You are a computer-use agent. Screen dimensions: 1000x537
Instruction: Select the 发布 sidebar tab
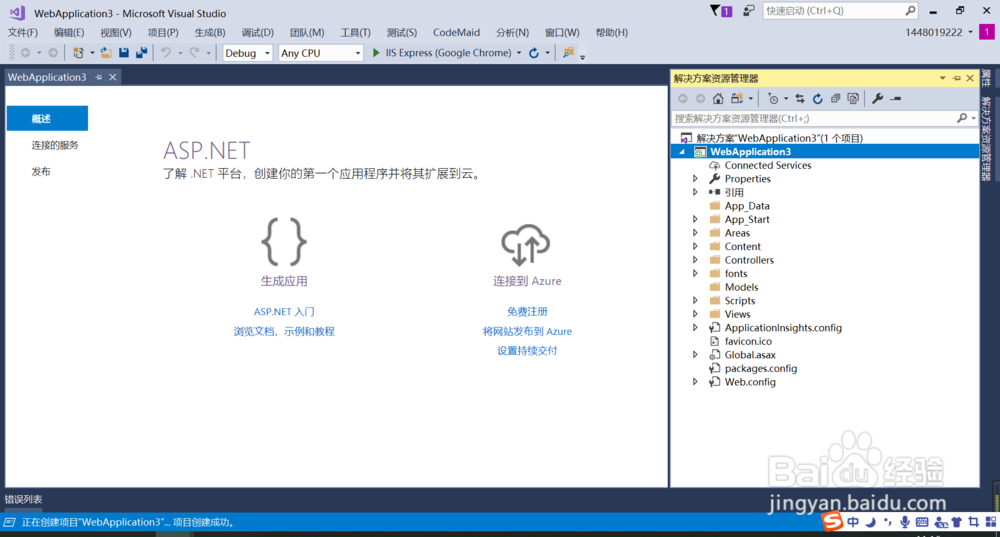(41, 172)
